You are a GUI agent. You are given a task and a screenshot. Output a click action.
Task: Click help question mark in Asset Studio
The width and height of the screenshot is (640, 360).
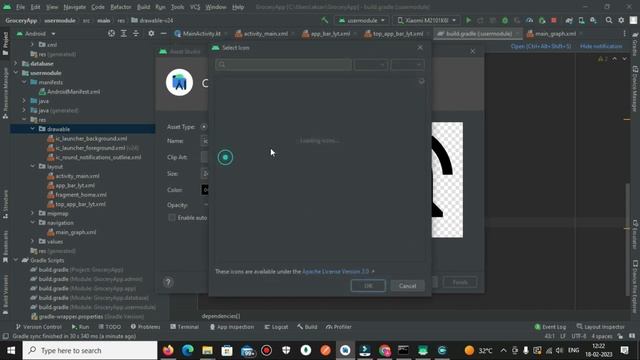[x=168, y=282]
